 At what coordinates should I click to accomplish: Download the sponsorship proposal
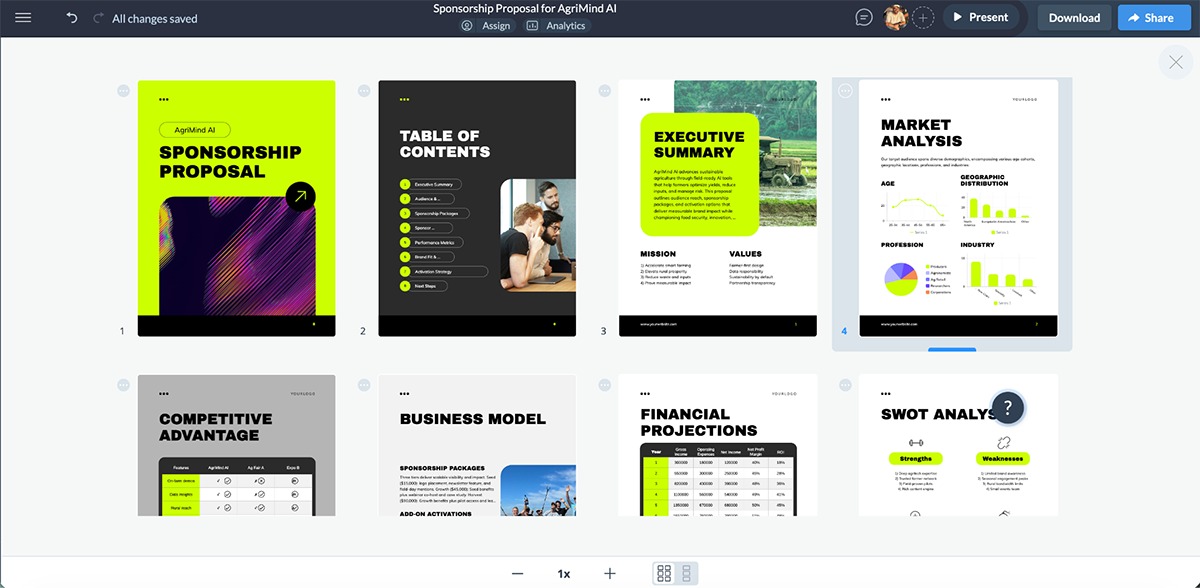1073,17
